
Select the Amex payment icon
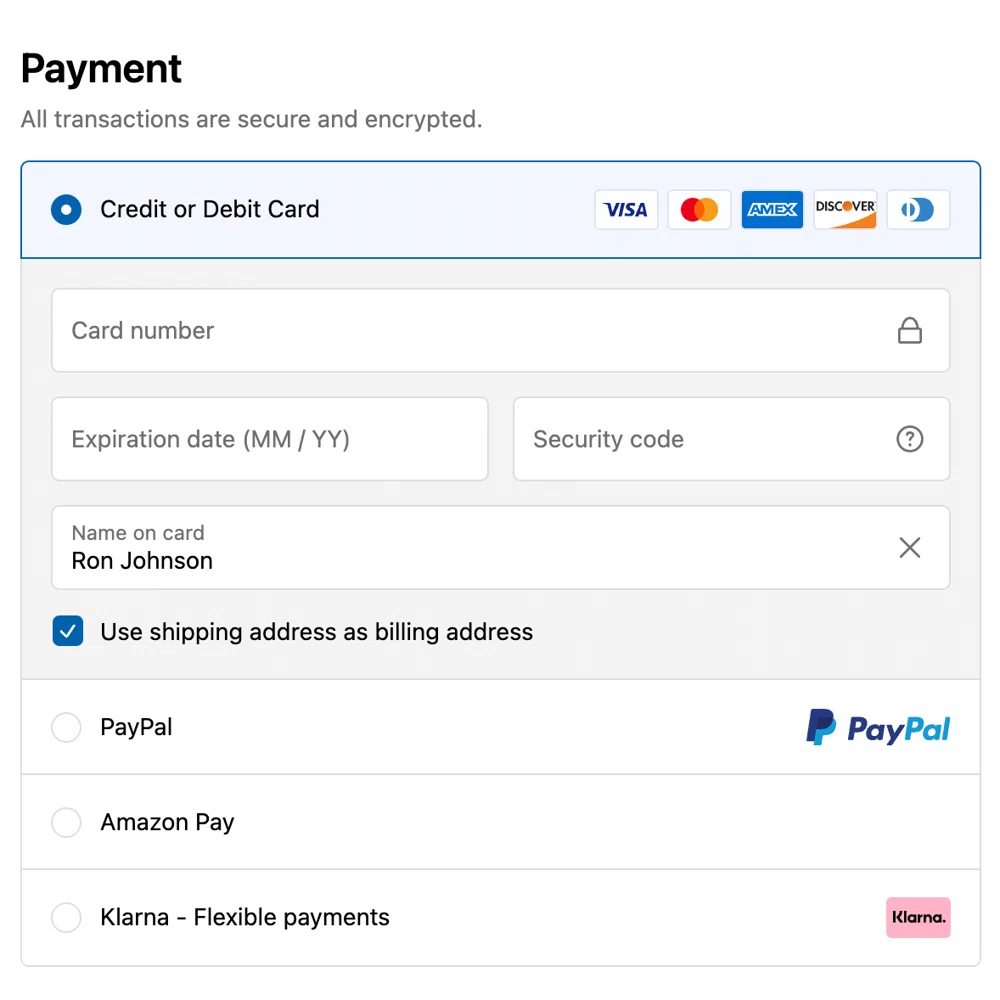[x=772, y=209]
